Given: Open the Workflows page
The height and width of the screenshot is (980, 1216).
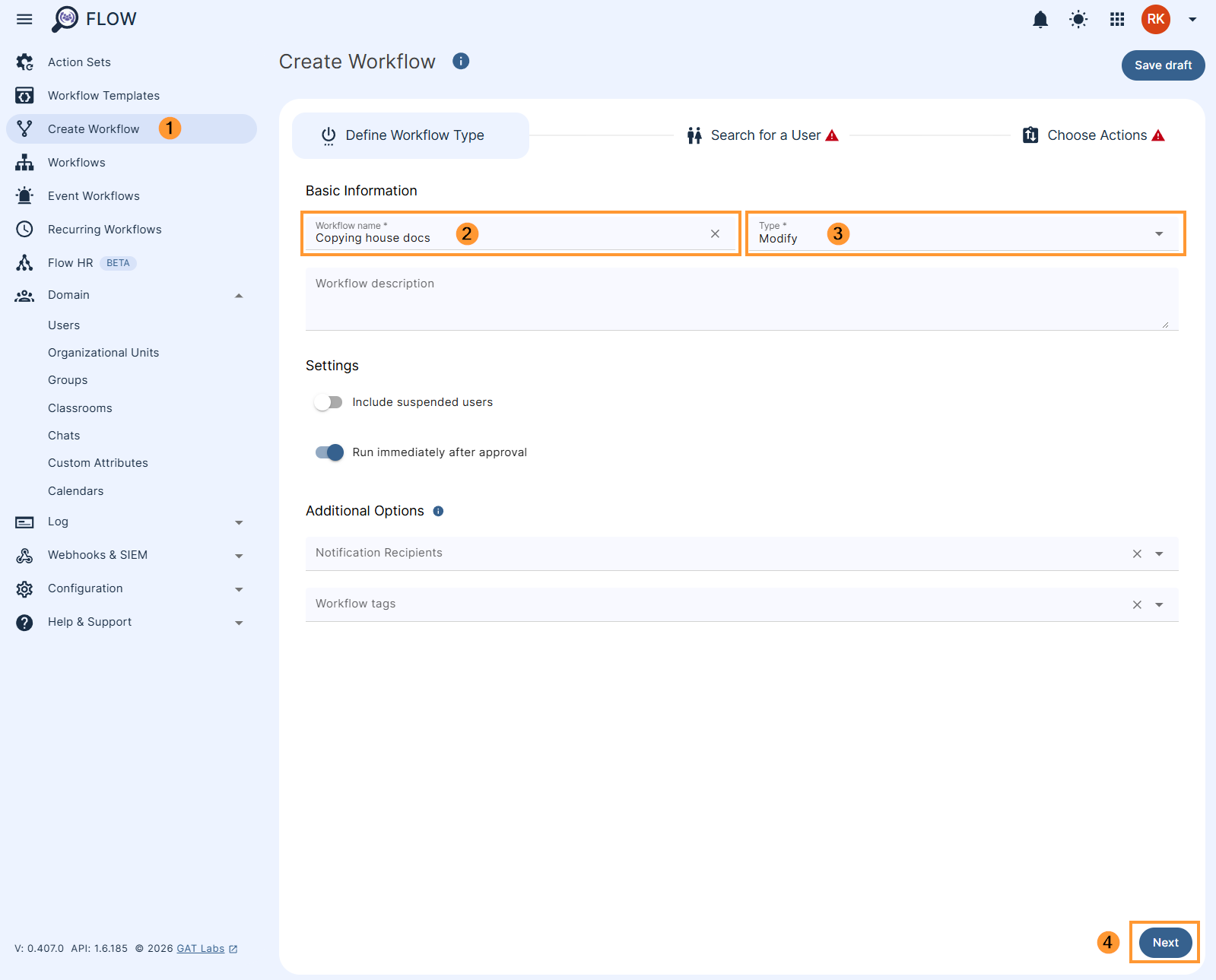Looking at the screenshot, I should [x=76, y=163].
